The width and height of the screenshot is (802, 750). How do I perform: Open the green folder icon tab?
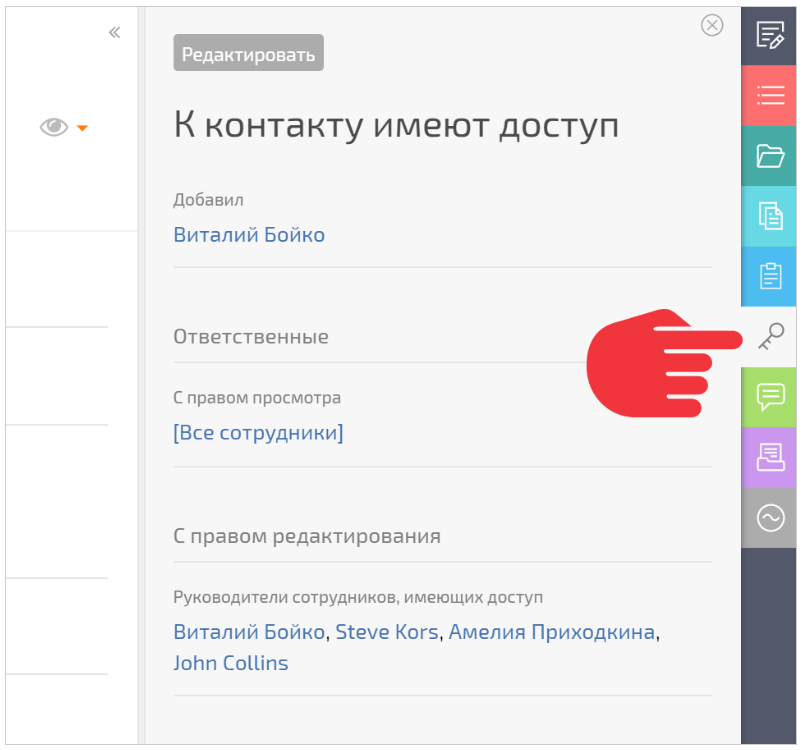point(770,155)
